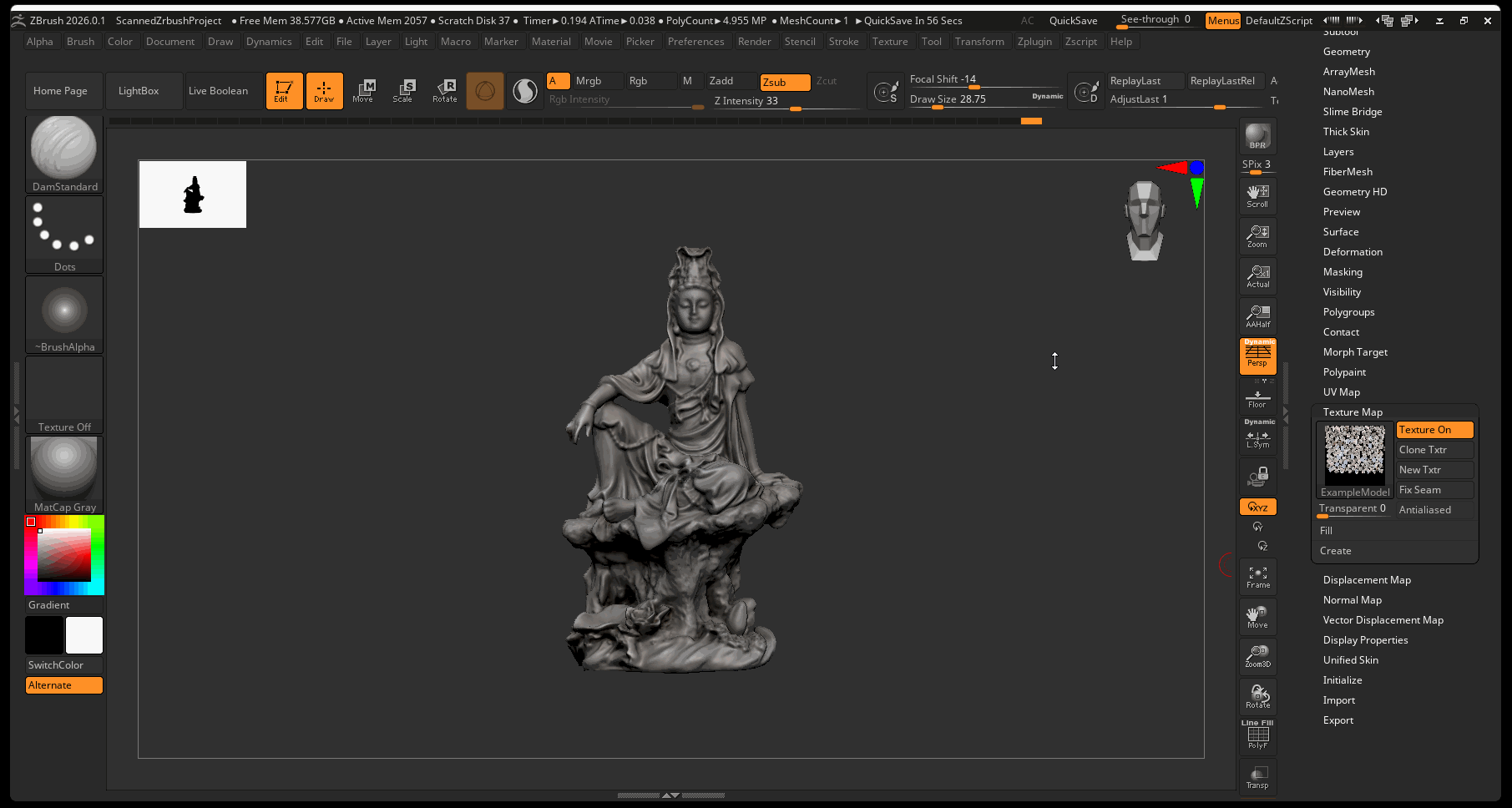Click the ExampleModel texture thumbnail

coord(1354,456)
